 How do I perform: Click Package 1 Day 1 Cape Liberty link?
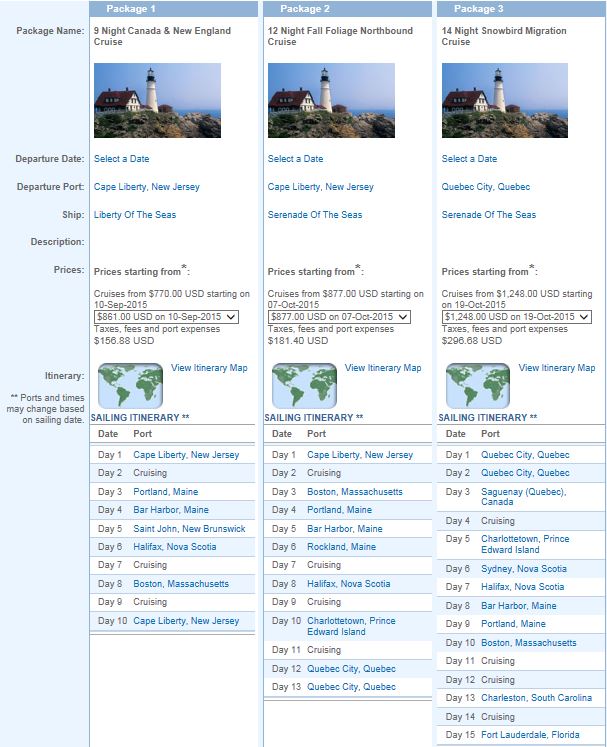[x=186, y=455]
